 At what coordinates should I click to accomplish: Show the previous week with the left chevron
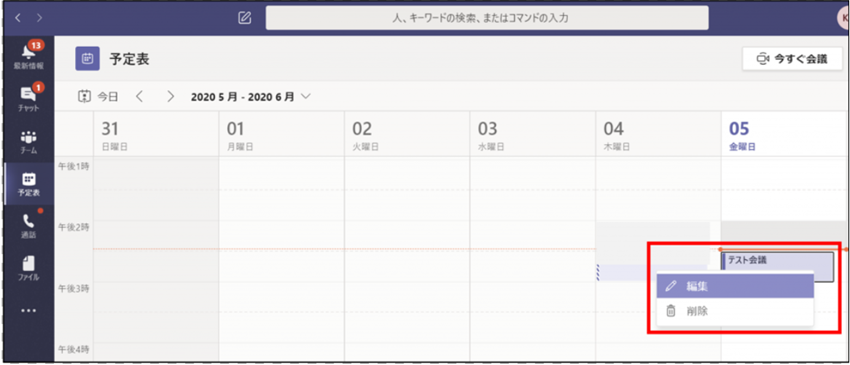coord(139,97)
